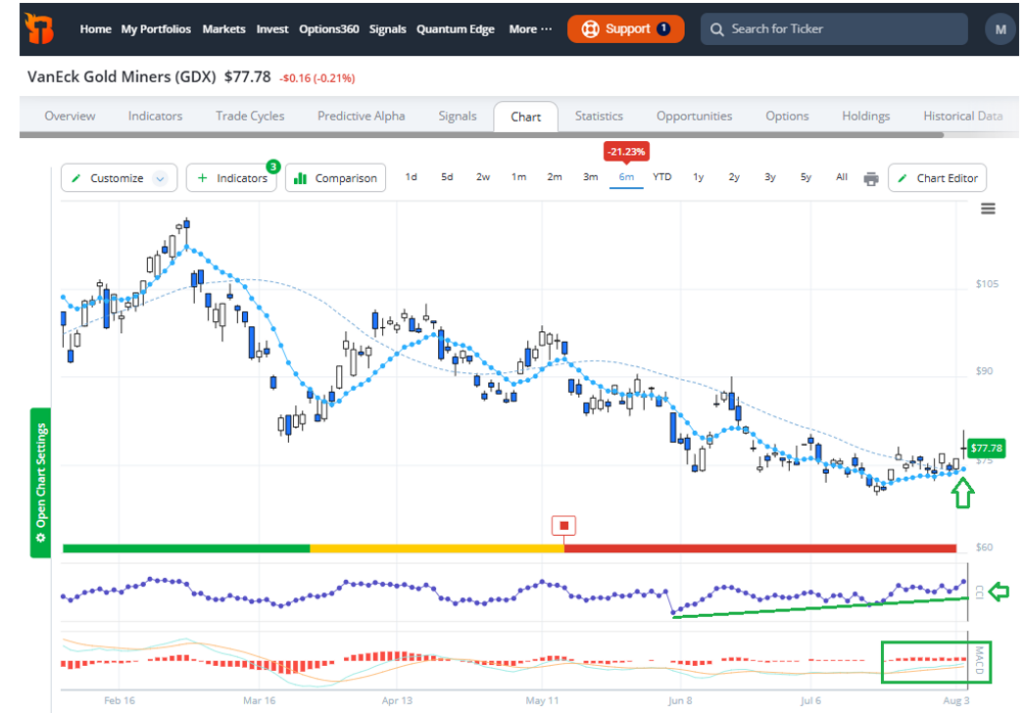The image size is (1024, 713).
Task: Open the Chart Settings side panel
Action: [x=40, y=483]
